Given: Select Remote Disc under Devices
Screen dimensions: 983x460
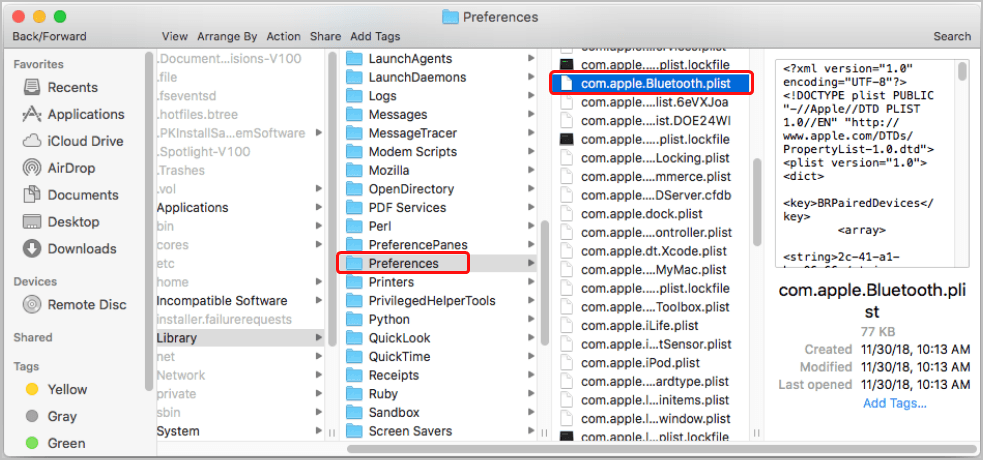Looking at the screenshot, I should pos(74,305).
